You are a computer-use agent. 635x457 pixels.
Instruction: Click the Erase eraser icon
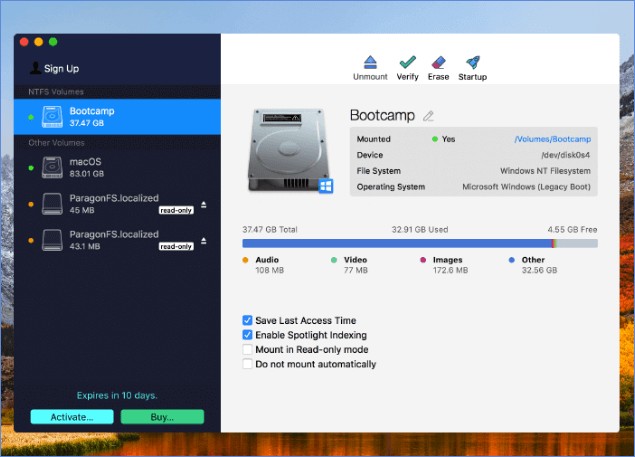(x=438, y=62)
